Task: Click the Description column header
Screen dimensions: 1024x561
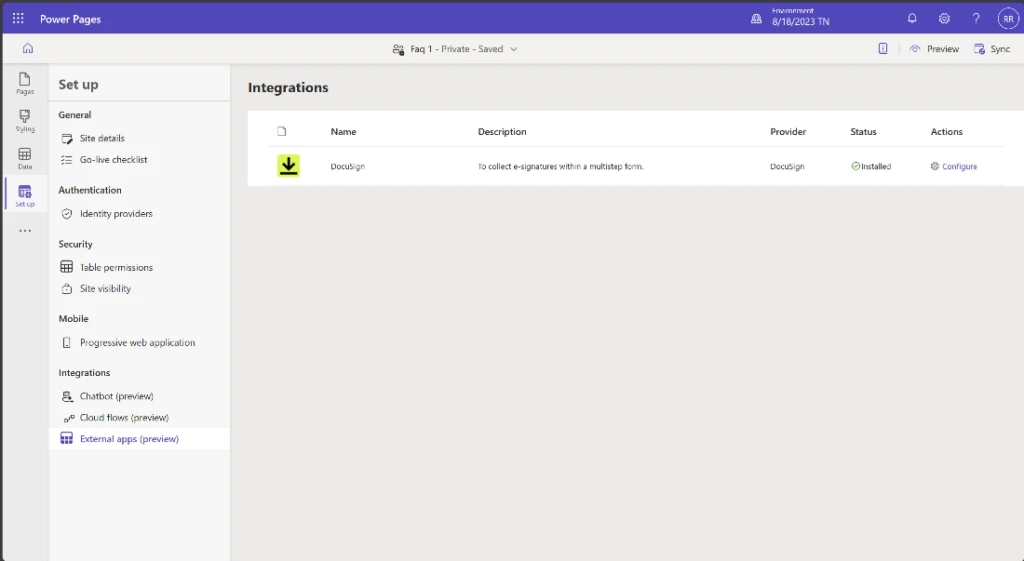Action: 502,132
